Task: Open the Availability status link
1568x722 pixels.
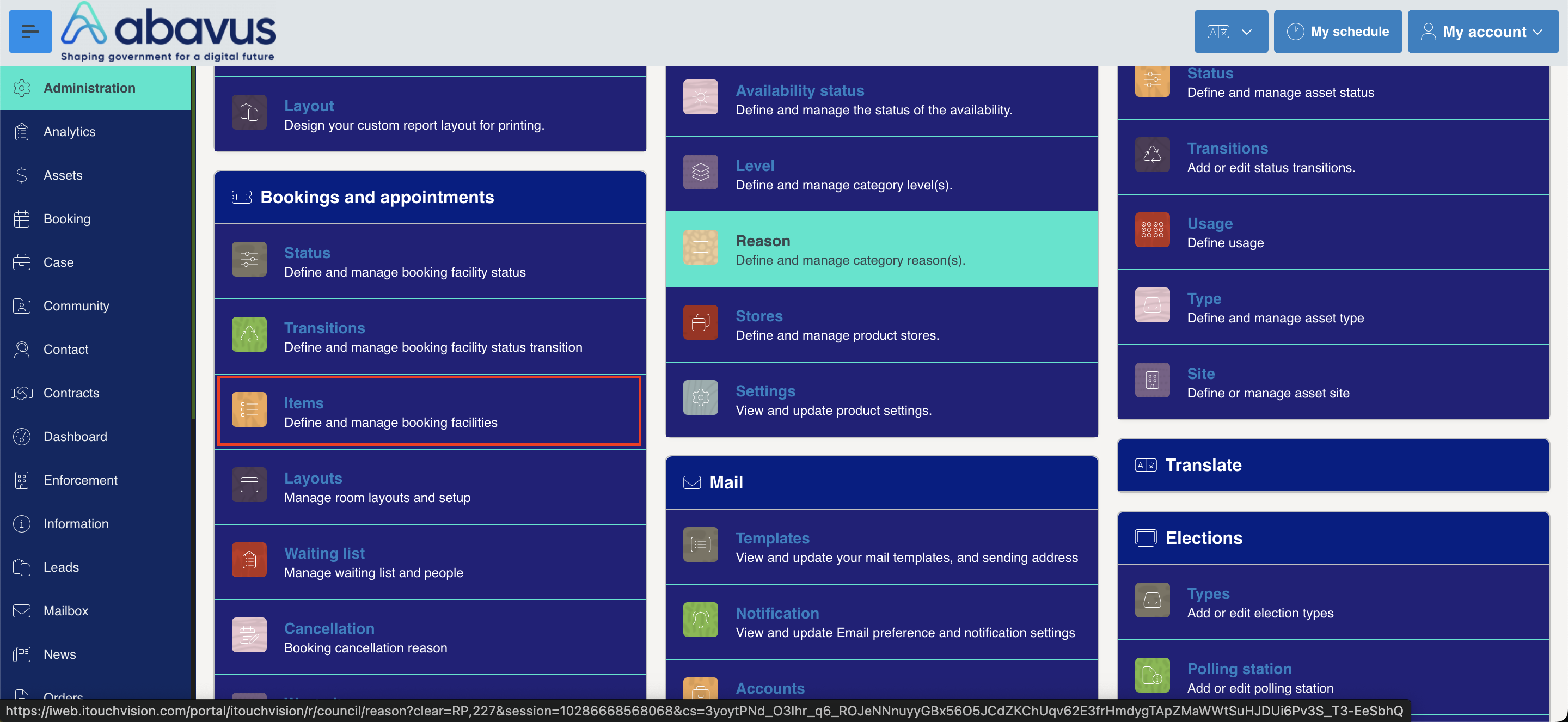Action: [x=800, y=91]
